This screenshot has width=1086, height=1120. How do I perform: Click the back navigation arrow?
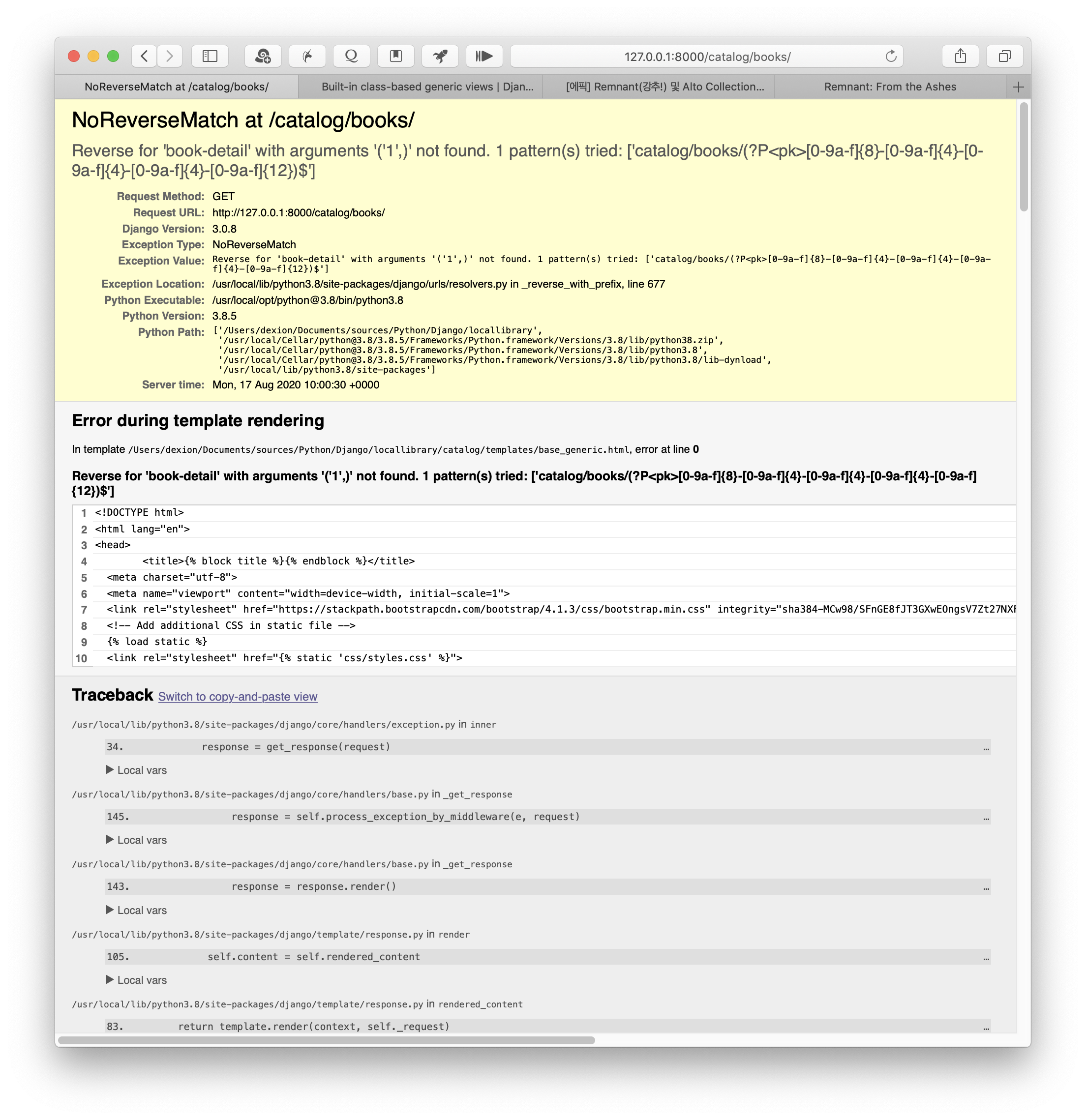click(x=145, y=56)
